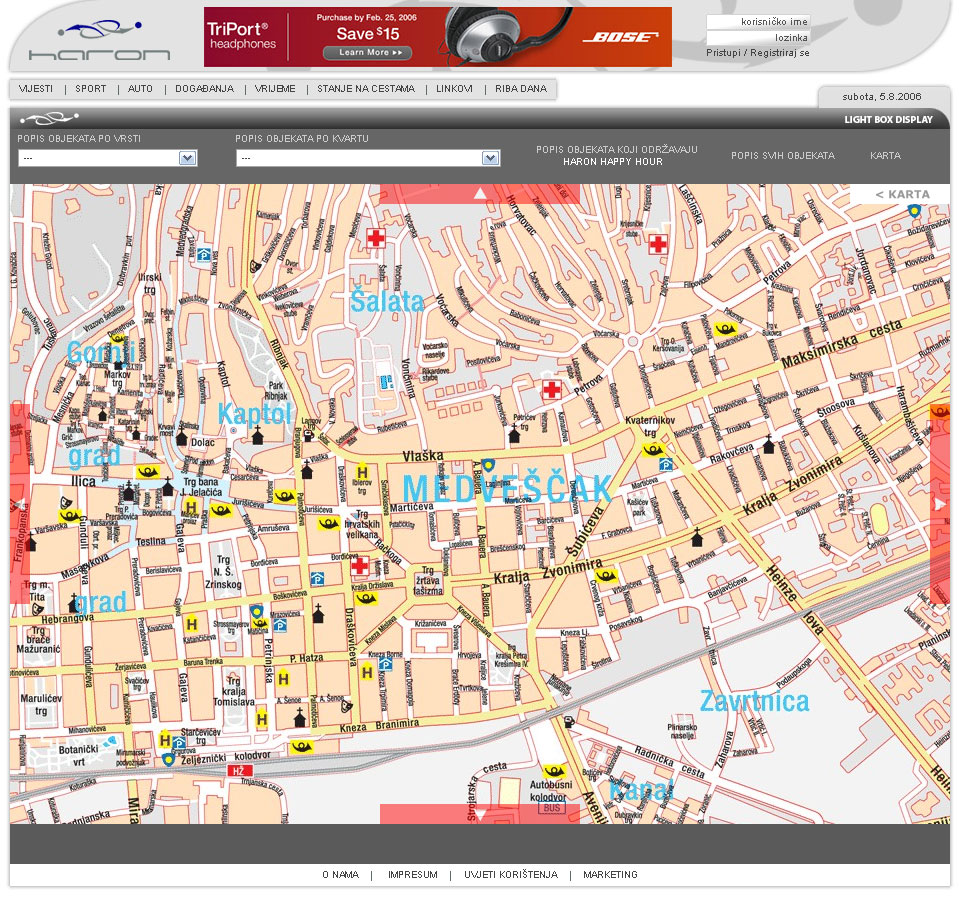Screen dimensions: 959x897
Task: Open the 'Popis objekata po vrsti' dropdown
Action: [x=108, y=158]
